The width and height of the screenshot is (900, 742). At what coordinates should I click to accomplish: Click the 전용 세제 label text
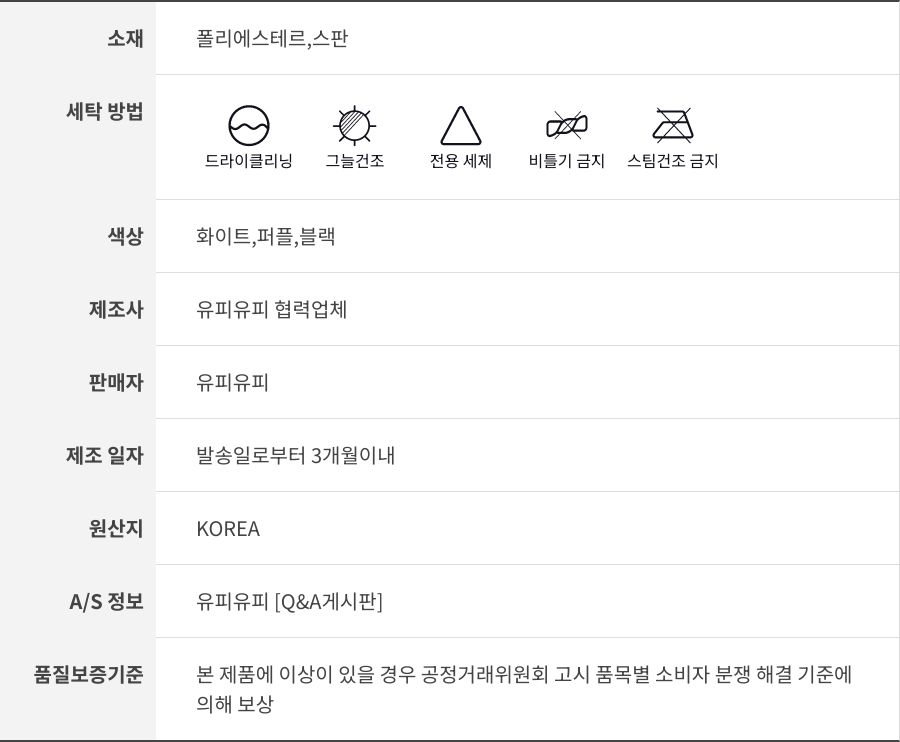pyautogui.click(x=460, y=161)
